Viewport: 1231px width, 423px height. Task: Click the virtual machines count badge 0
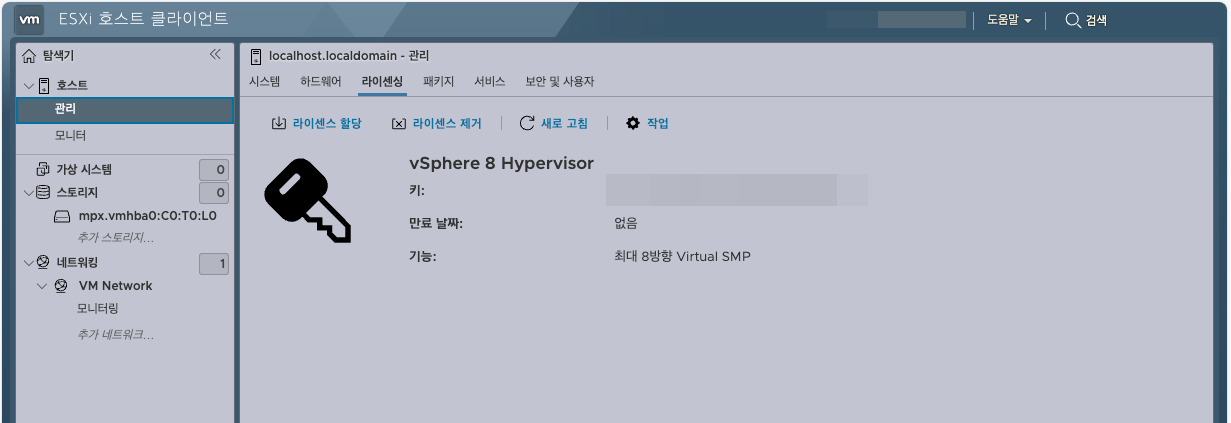[214, 169]
